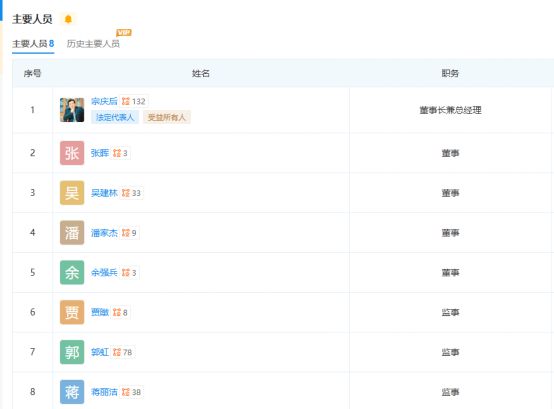Screen dimensions: 554x409
Task: Click the yellow 吴 avatar icon
Action: click(x=72, y=193)
